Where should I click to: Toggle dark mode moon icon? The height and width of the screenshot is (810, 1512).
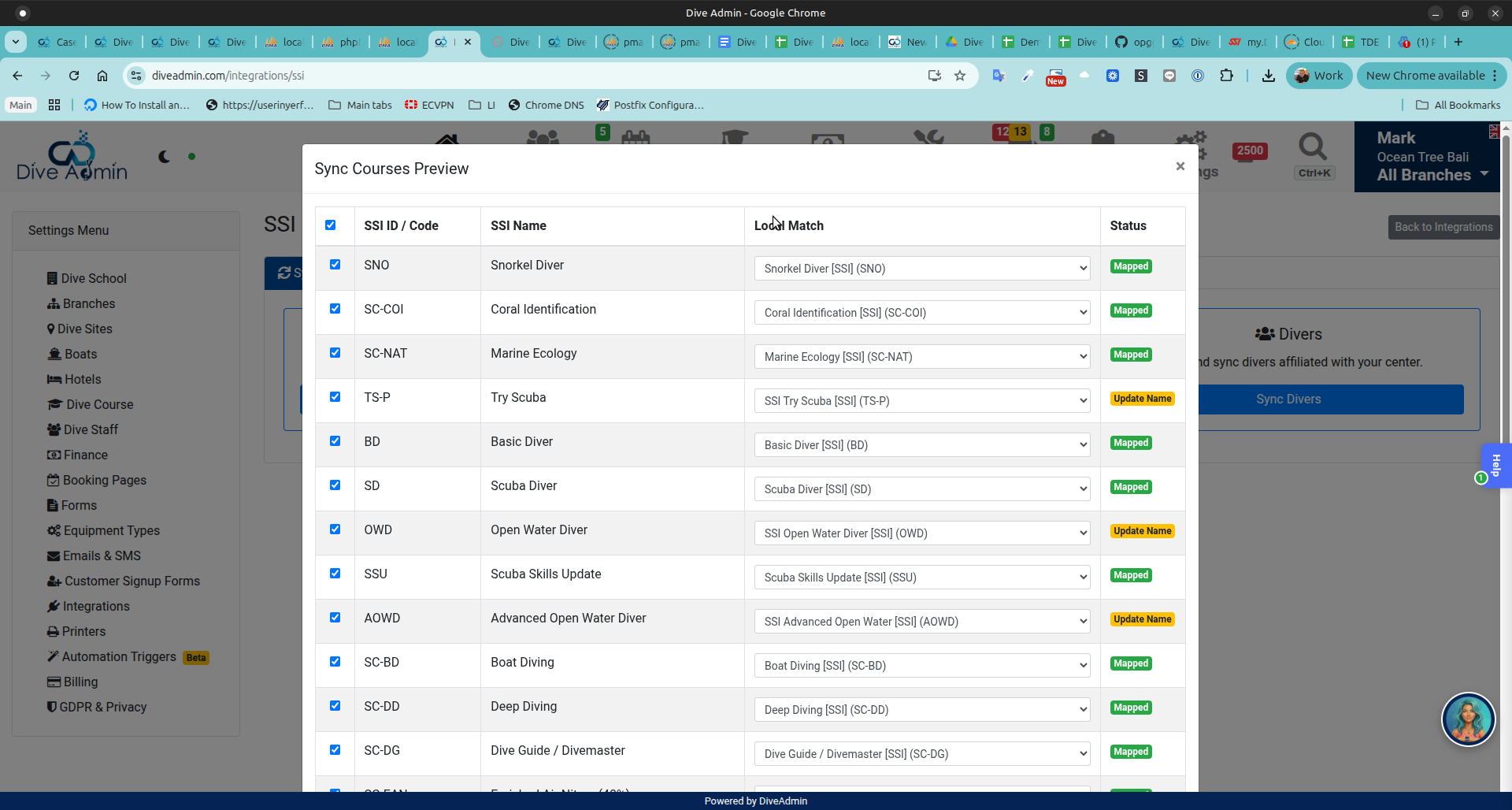[164, 157]
